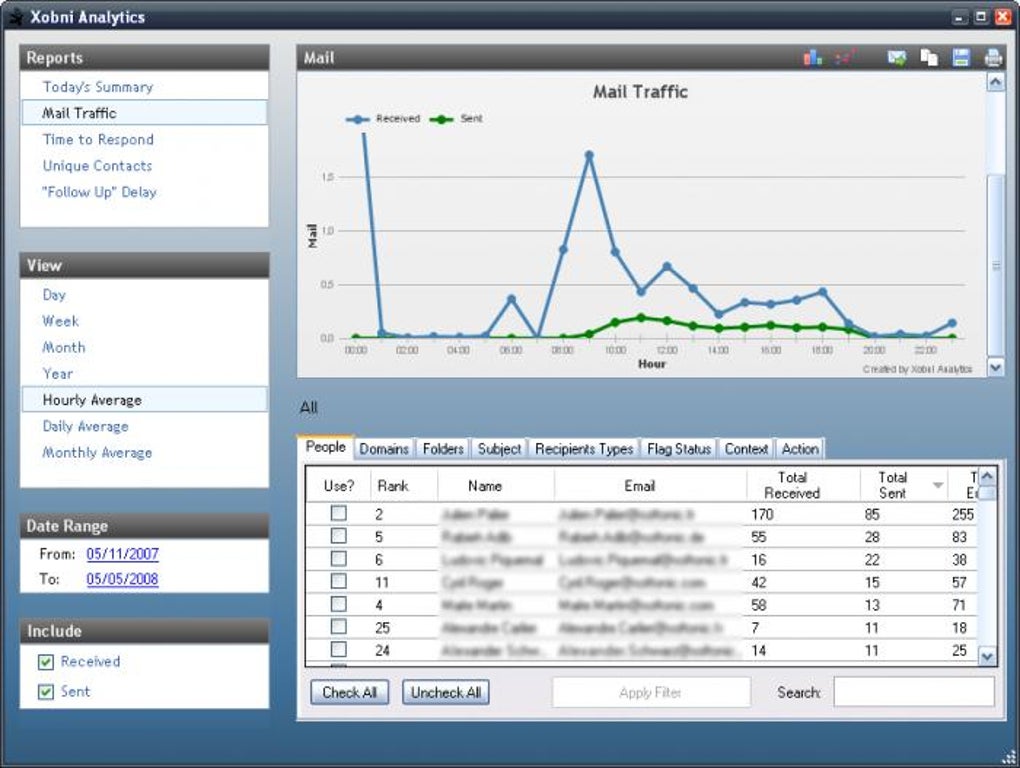Check the Use box for rank 25
1020x768 pixels.
(x=338, y=626)
